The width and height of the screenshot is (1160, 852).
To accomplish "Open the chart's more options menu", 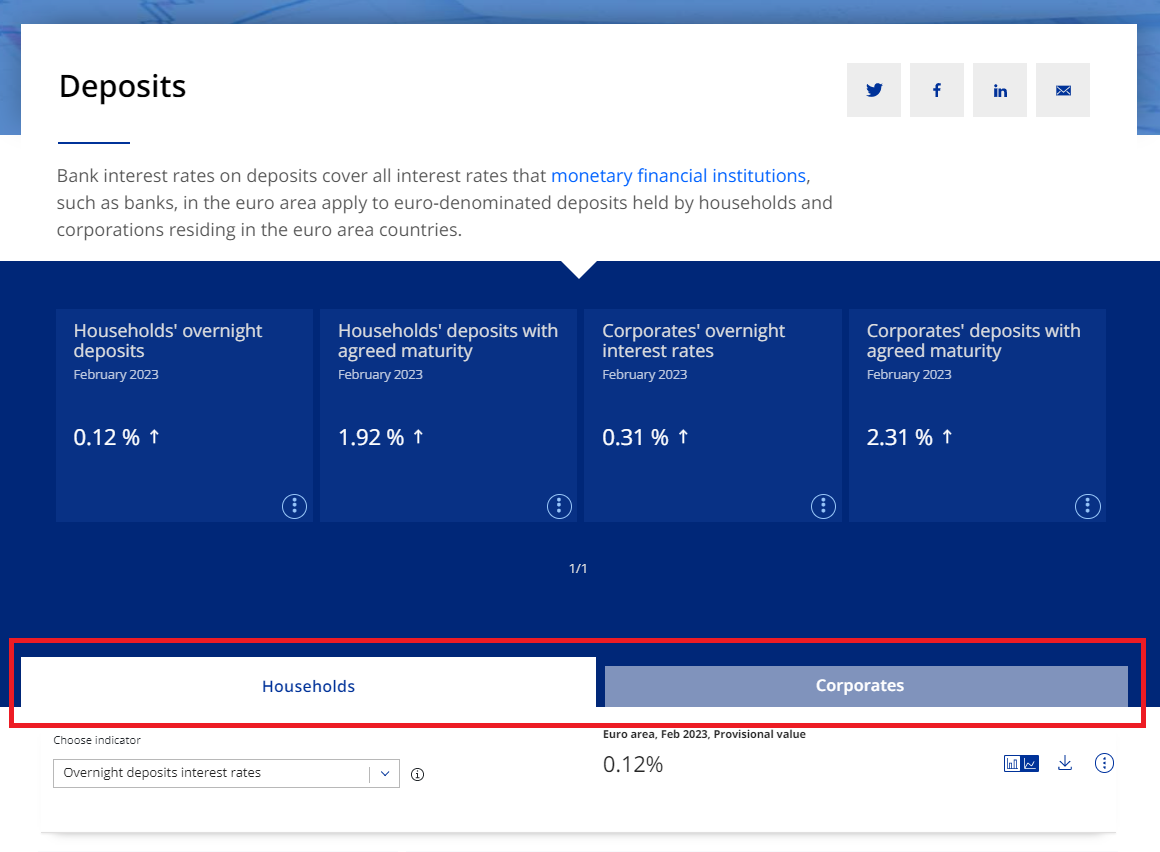I will tap(1104, 764).
